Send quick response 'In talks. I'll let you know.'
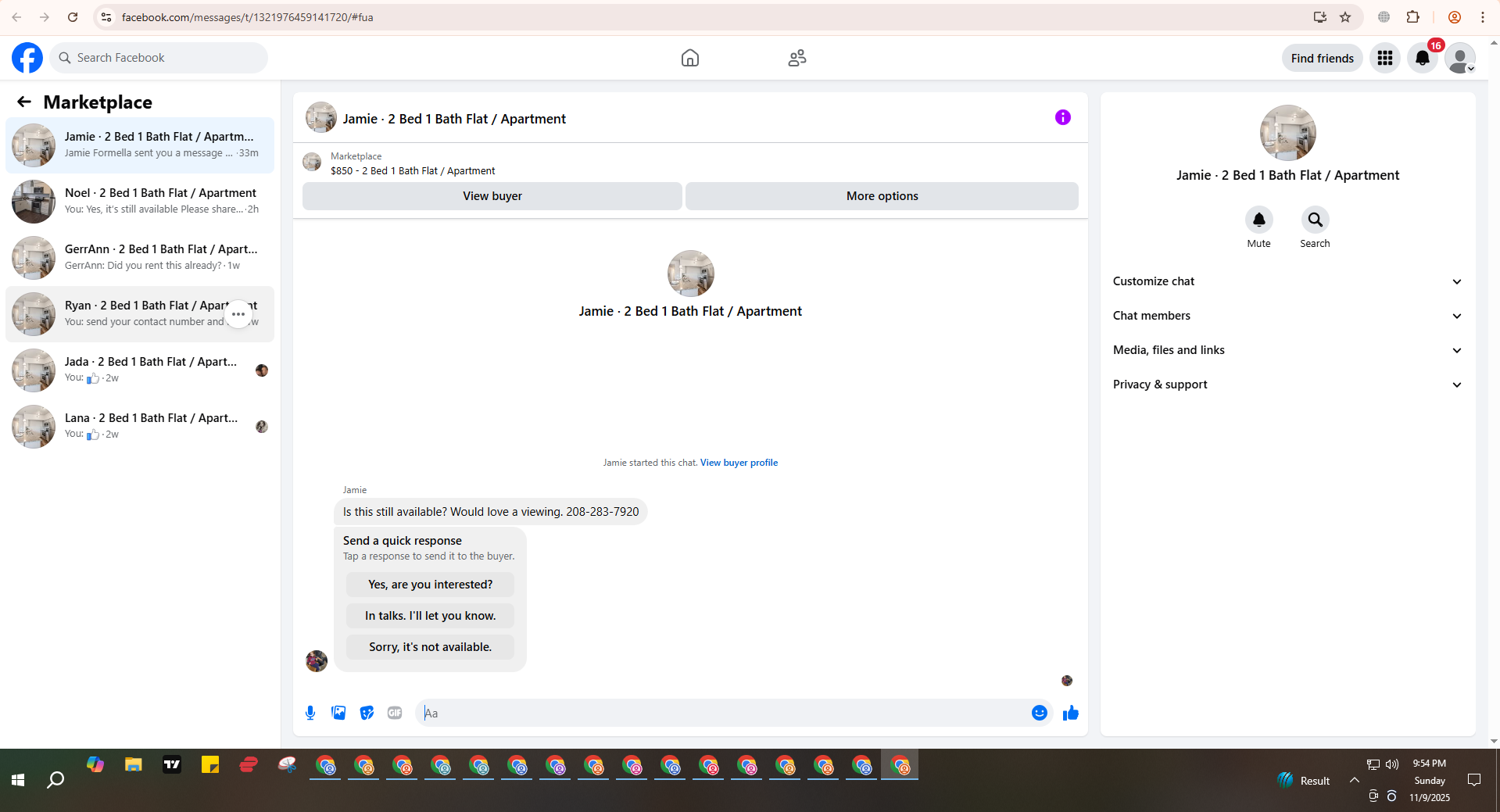This screenshot has height=812, width=1500. [x=431, y=616]
